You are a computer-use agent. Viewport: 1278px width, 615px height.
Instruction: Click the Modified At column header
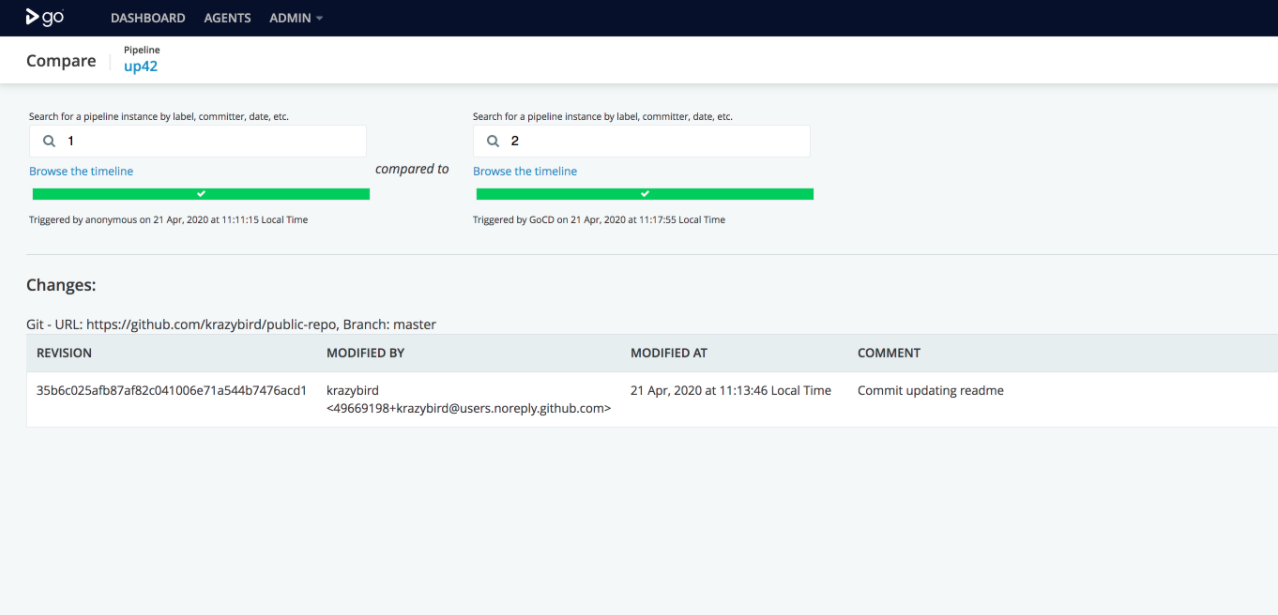pyautogui.click(x=668, y=353)
